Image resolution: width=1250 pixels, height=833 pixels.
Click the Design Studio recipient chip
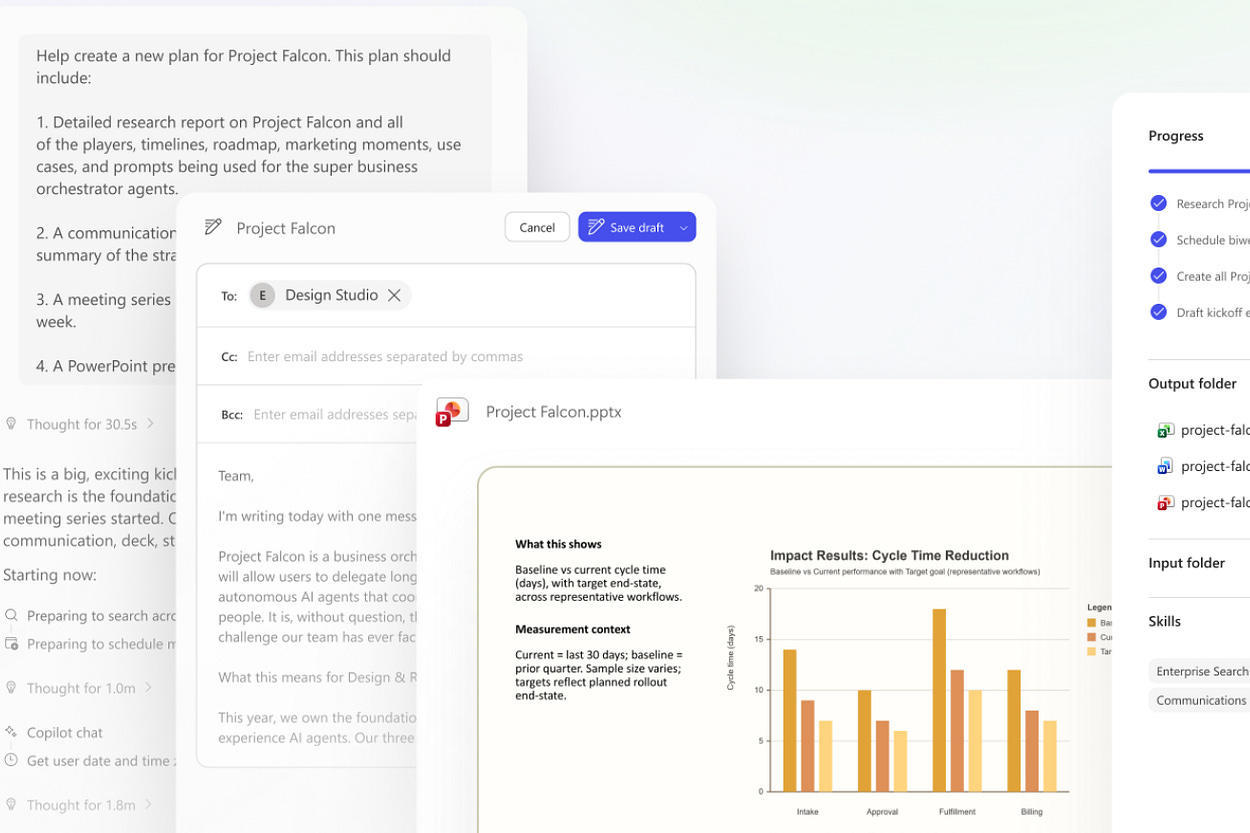tap(330, 295)
